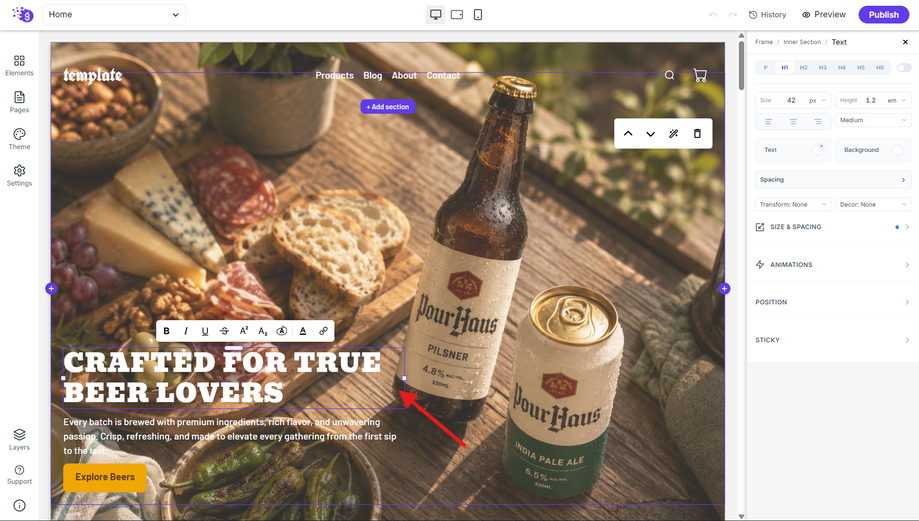The image size is (919, 521).
Task: Click About in the site navigation
Action: click(404, 76)
